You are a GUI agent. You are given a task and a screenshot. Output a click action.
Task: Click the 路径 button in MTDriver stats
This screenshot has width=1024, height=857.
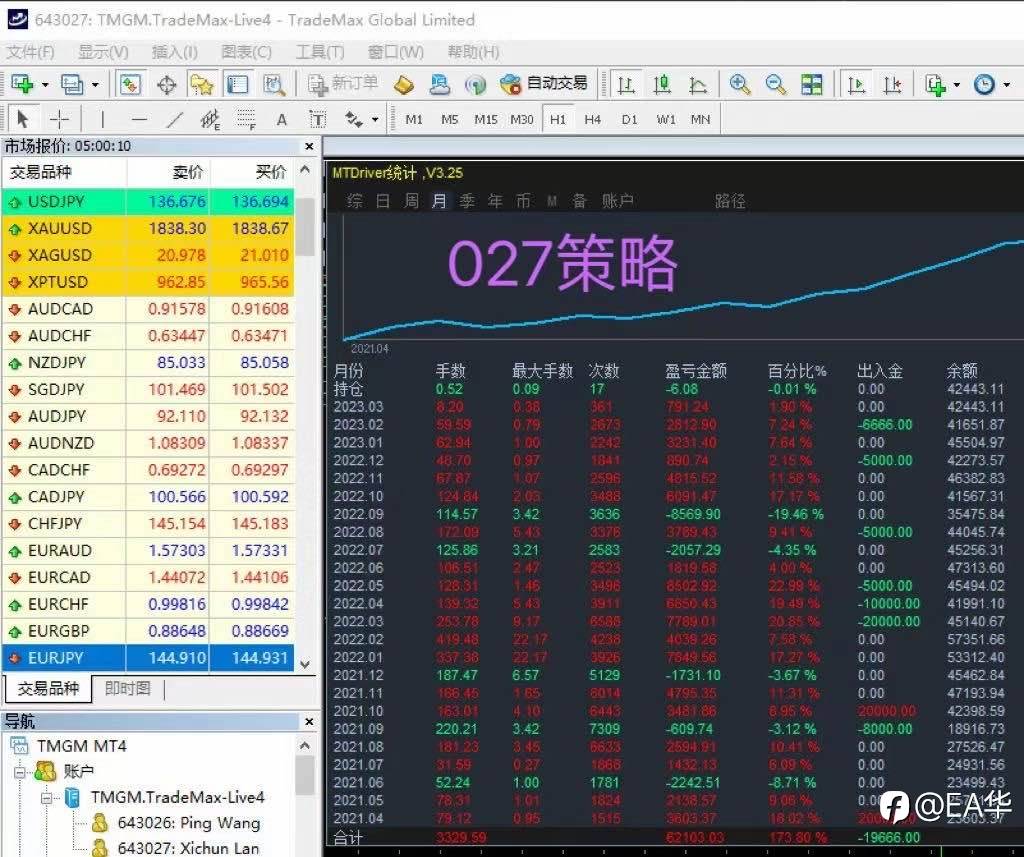[x=729, y=201]
